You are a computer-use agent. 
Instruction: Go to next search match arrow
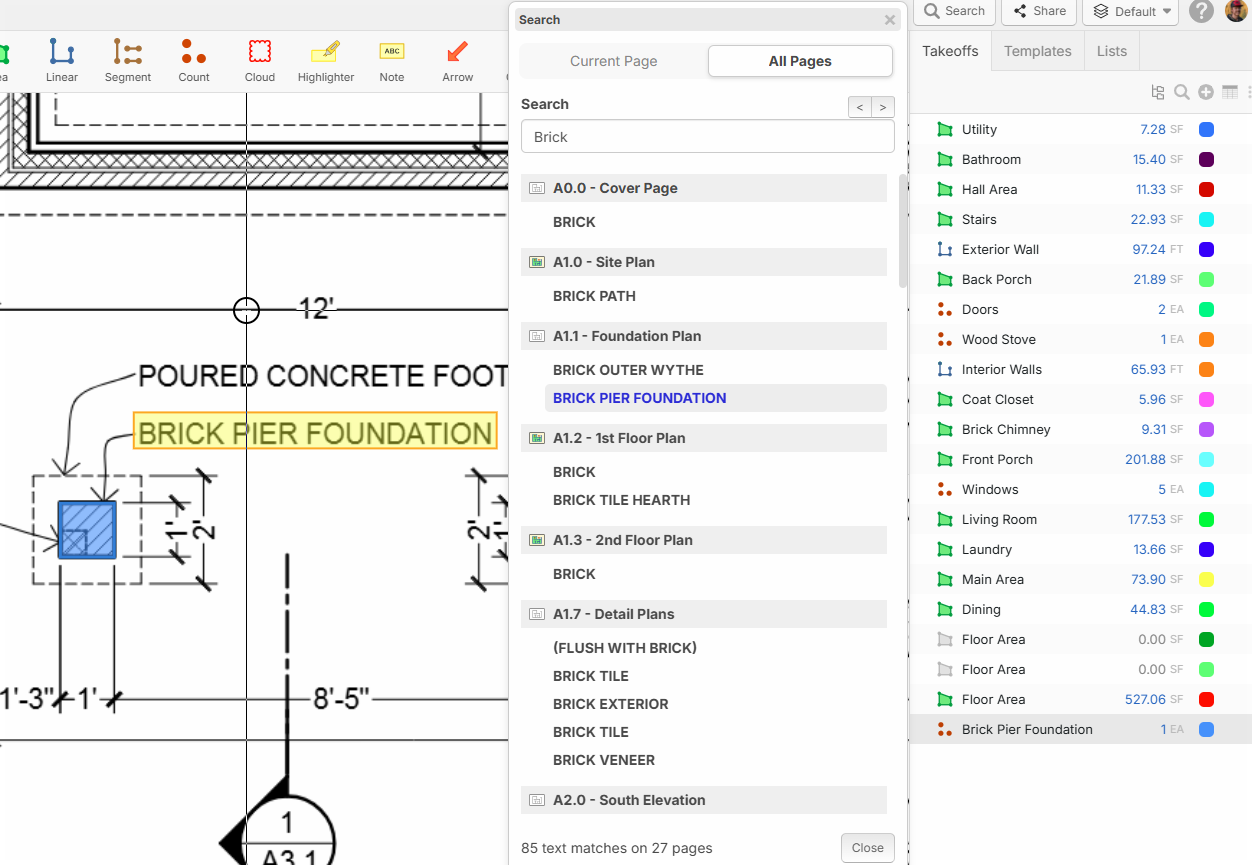pyautogui.click(x=883, y=107)
